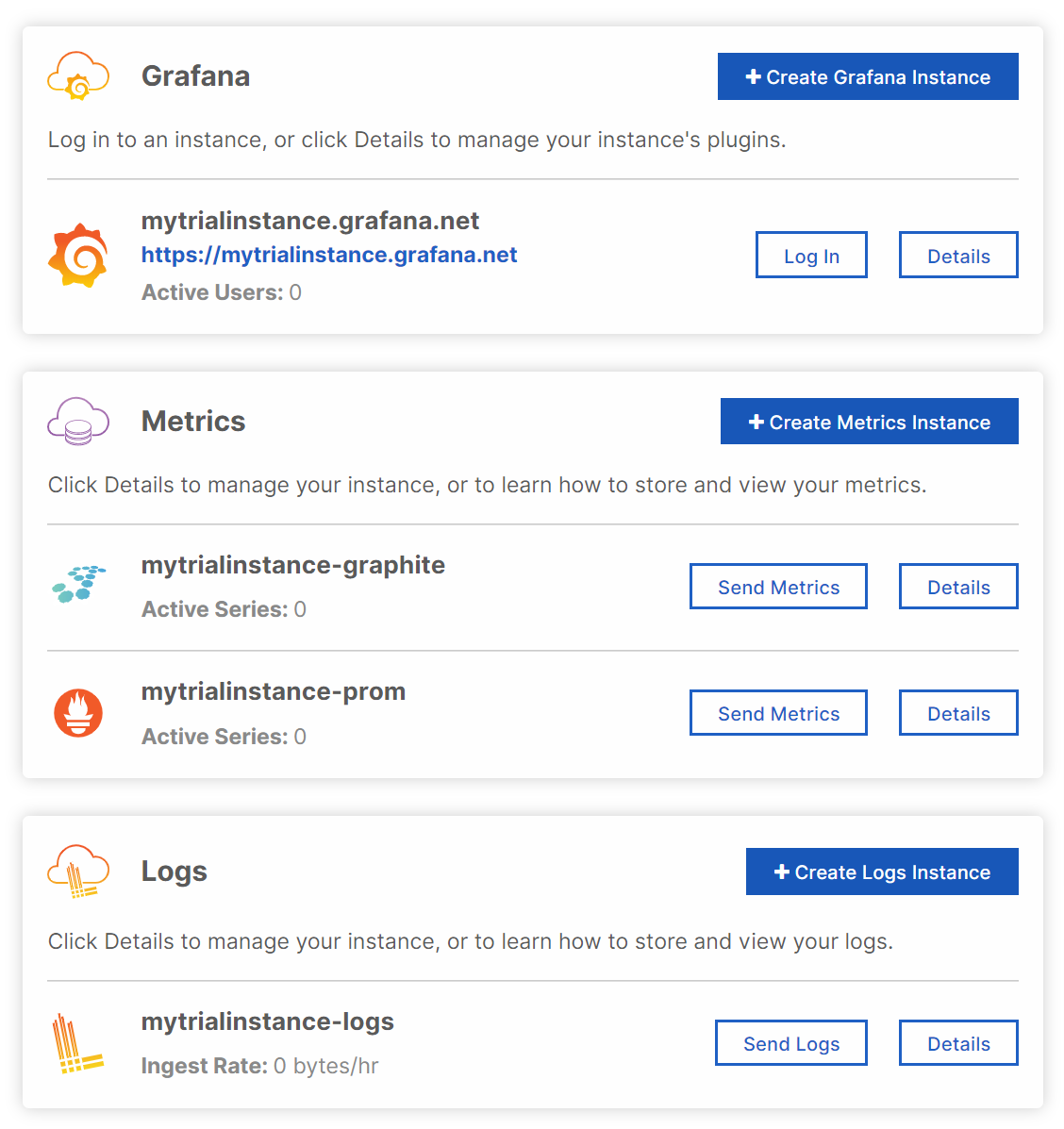Click the Loki icon beside mytrialinstance-logs
The height and width of the screenshot is (1129, 1064).
tap(78, 1043)
